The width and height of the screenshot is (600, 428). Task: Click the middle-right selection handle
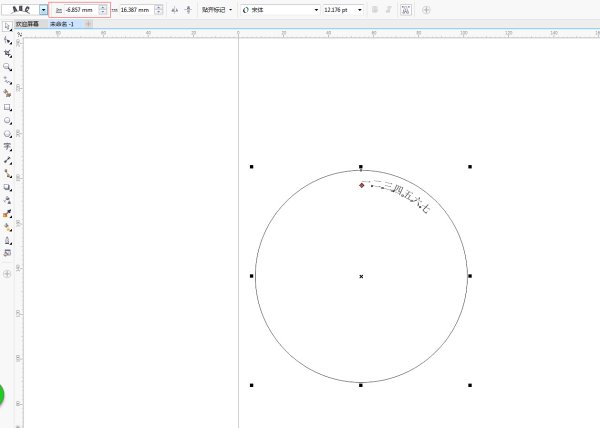(x=470, y=276)
